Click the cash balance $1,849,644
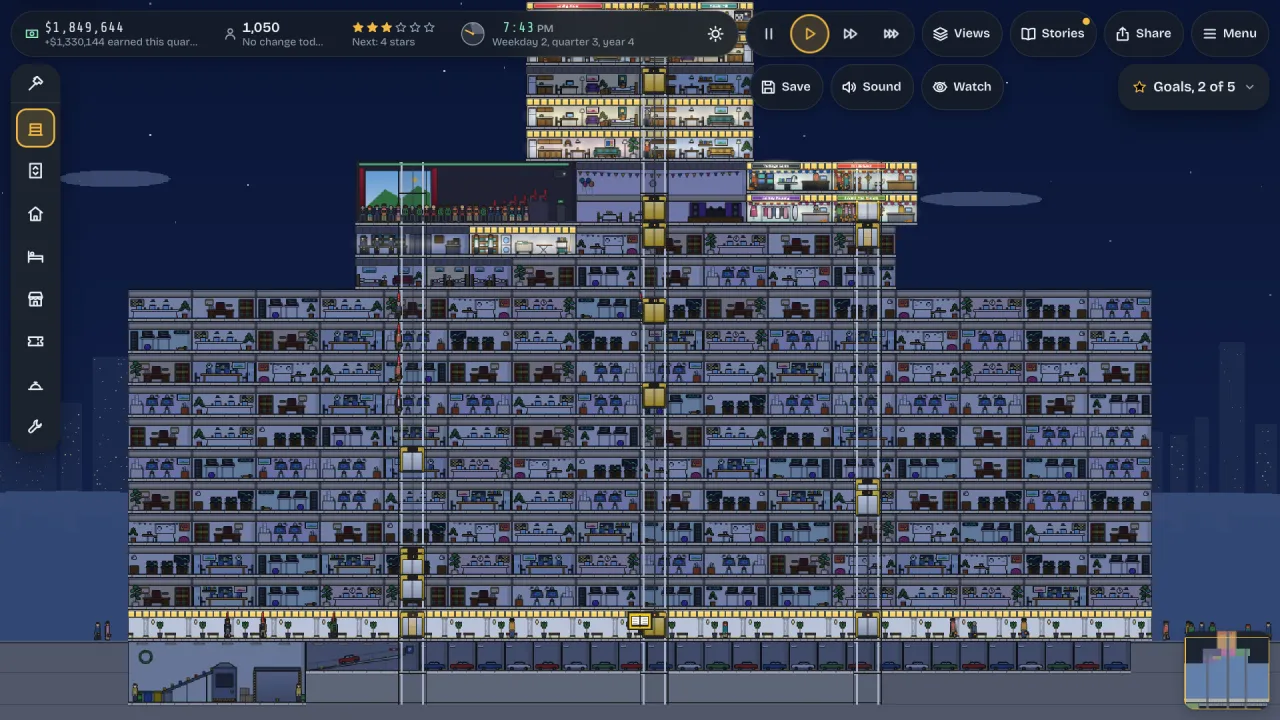 click(84, 27)
